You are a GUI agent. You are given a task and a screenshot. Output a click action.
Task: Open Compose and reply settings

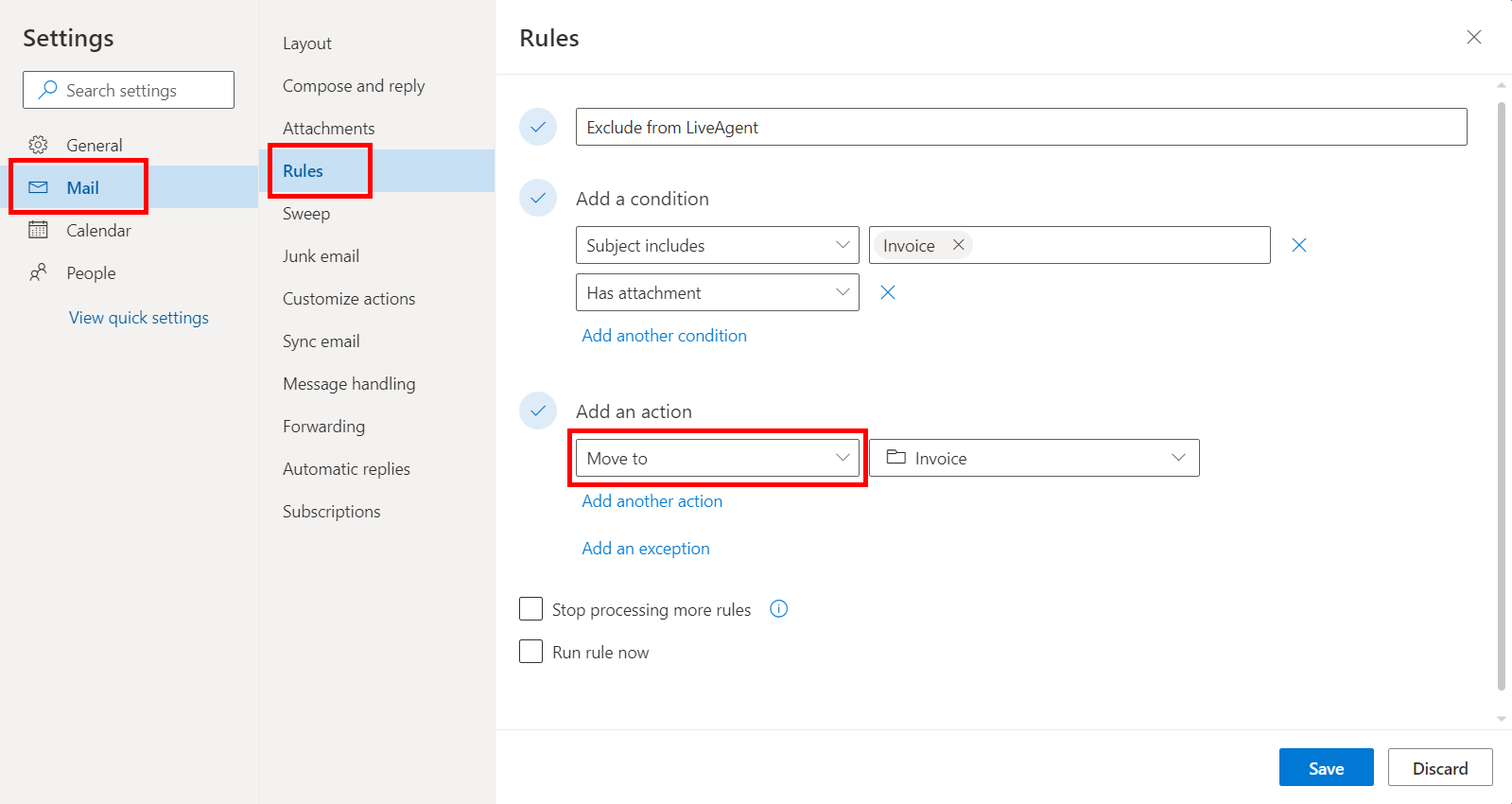[x=377, y=85]
